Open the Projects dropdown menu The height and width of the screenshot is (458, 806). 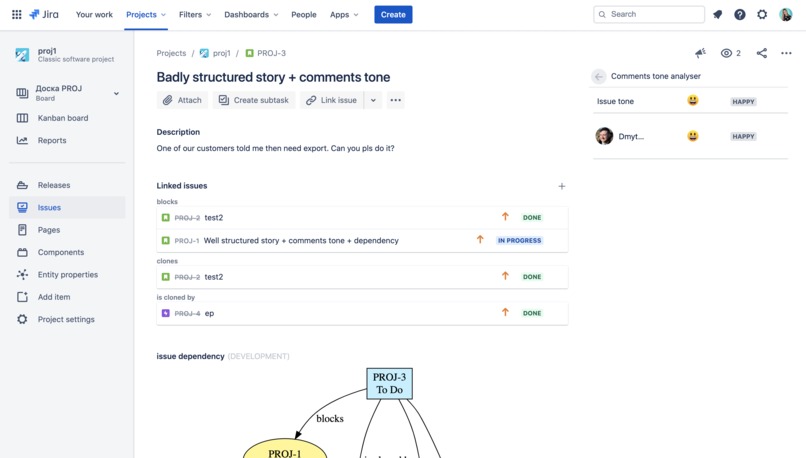(146, 14)
